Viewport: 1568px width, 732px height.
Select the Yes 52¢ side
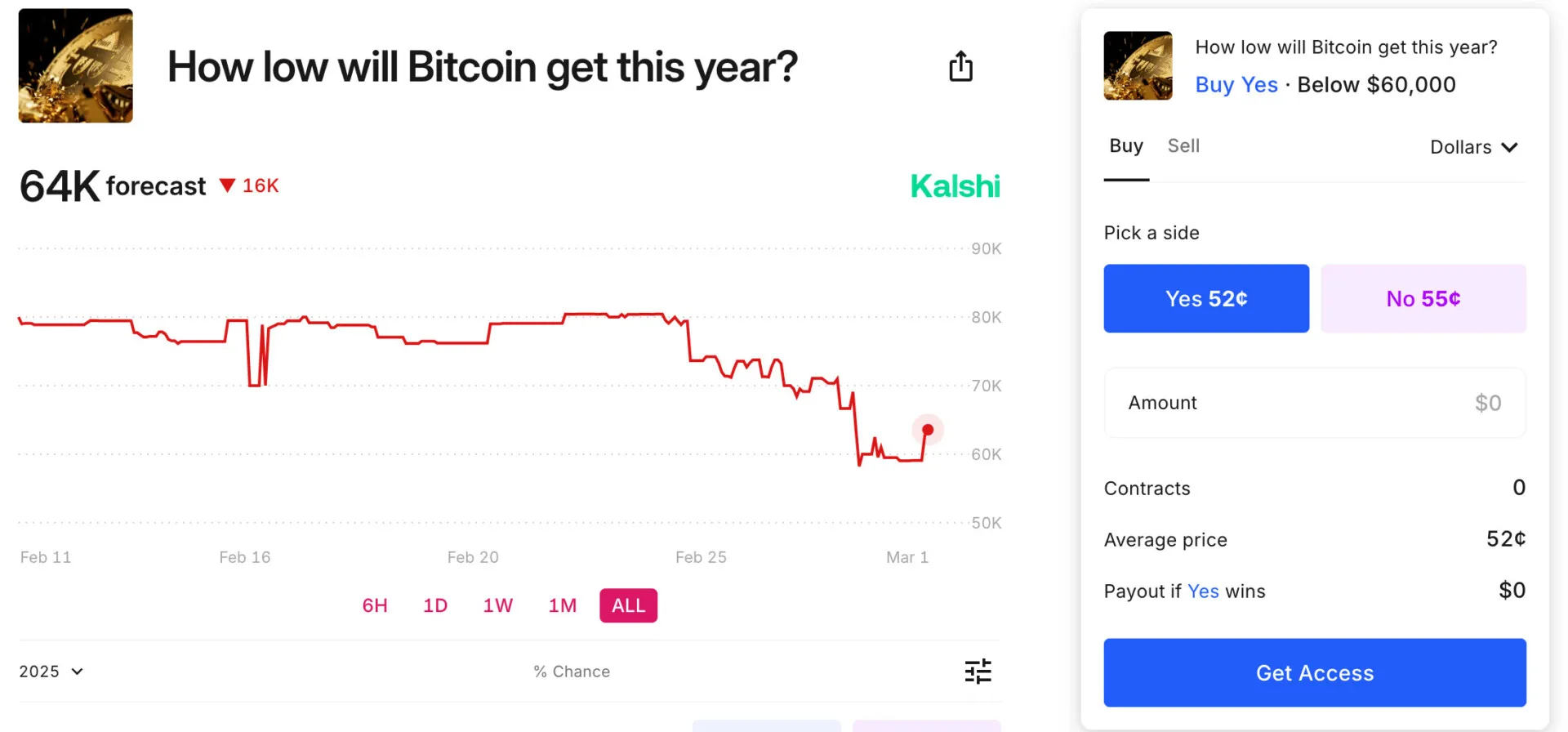click(x=1205, y=298)
